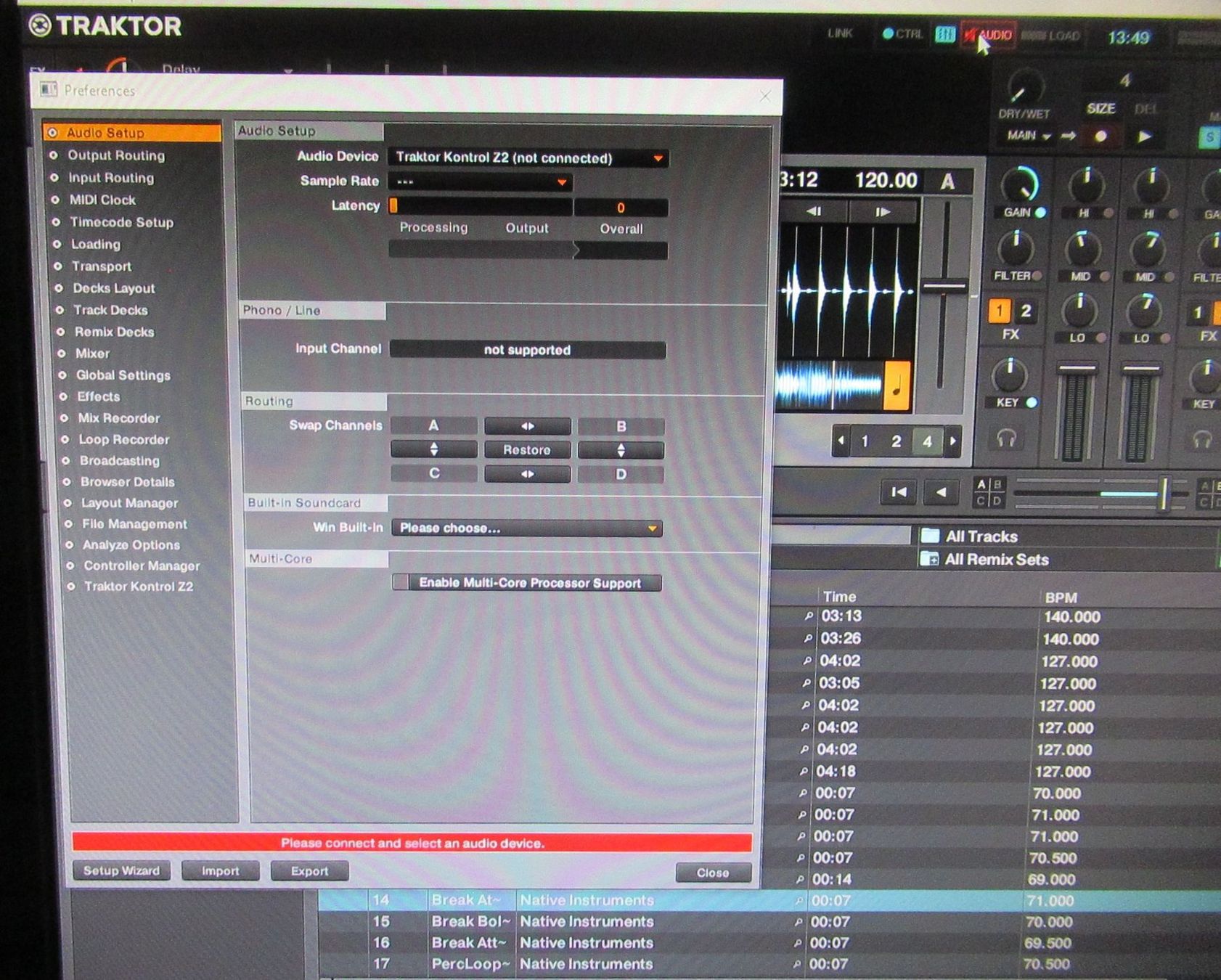Toggle FX assign 1 on deck A

(x=999, y=311)
